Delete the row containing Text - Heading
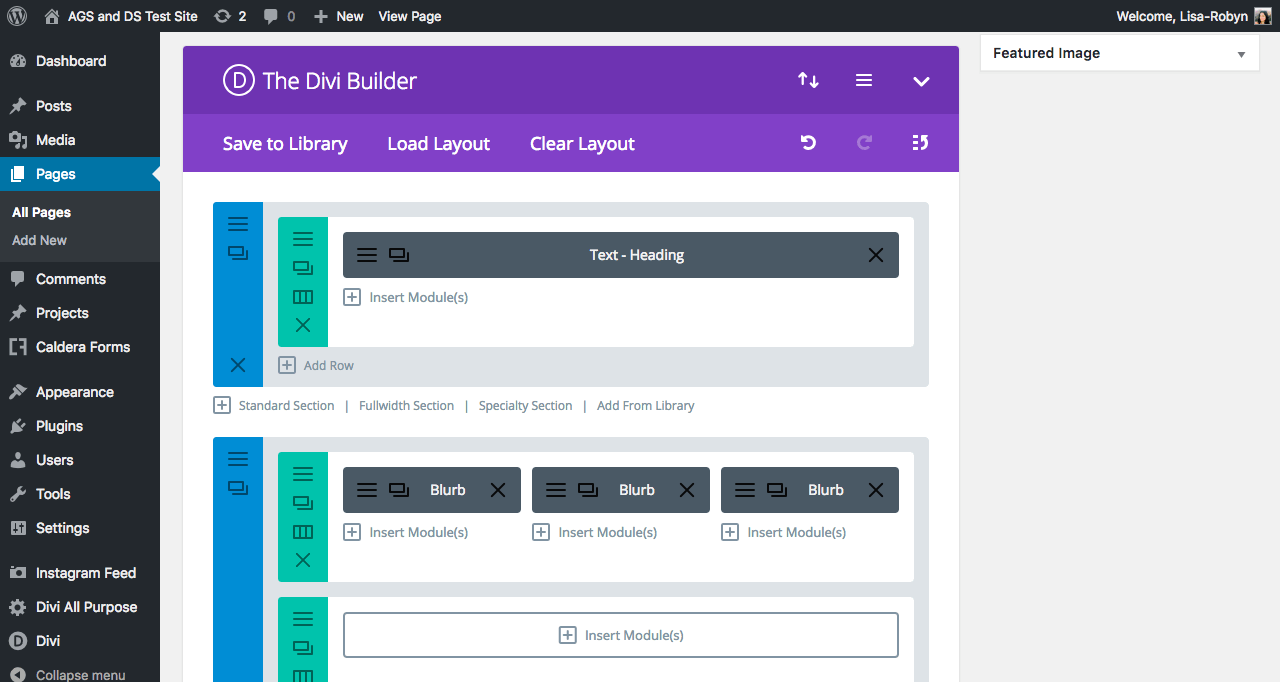This screenshot has height=682, width=1280. point(303,325)
